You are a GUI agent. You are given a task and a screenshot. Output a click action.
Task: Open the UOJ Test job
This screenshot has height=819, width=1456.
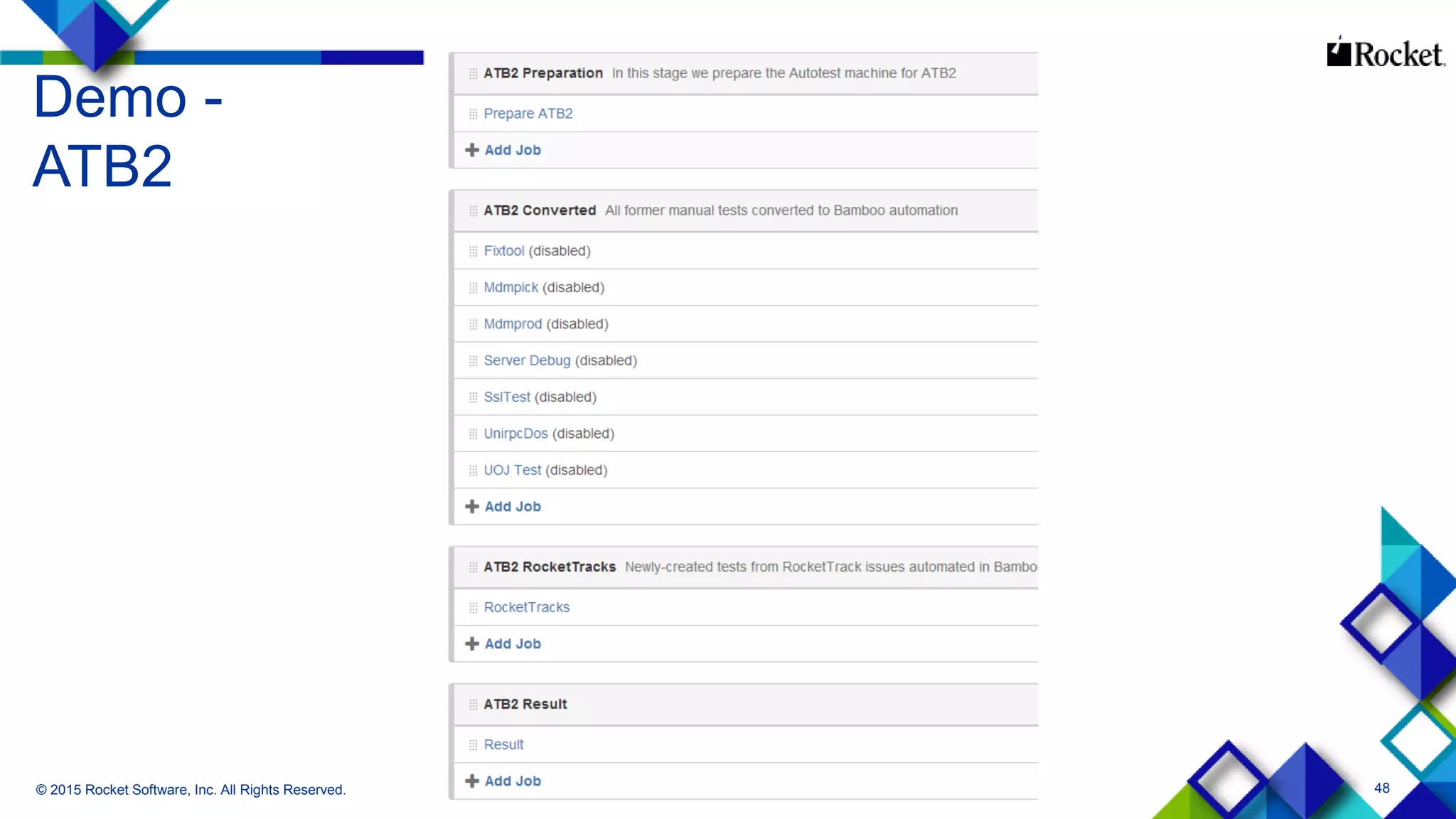513,470
